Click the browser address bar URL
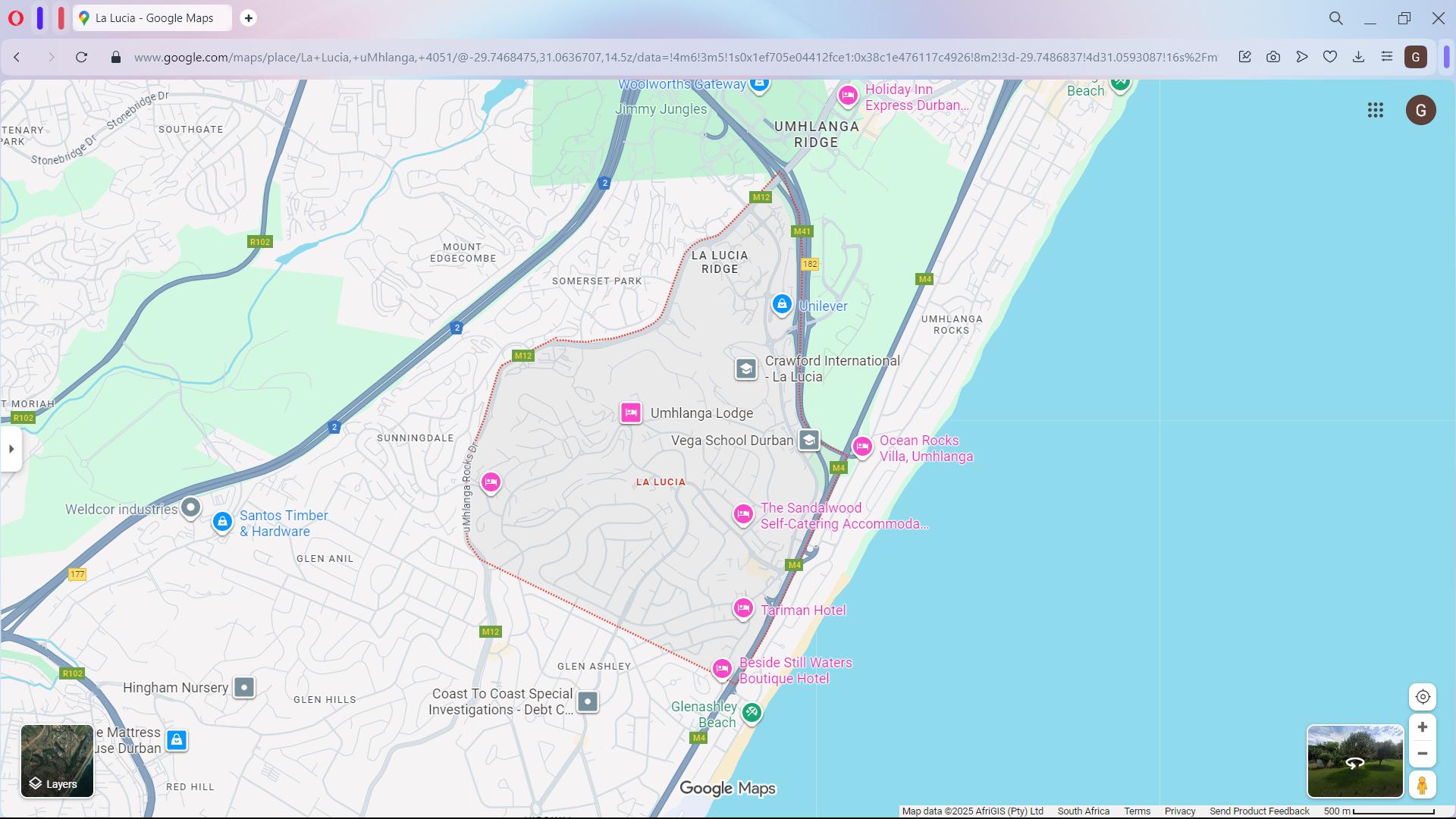Image resolution: width=1456 pixels, height=819 pixels. click(675, 58)
